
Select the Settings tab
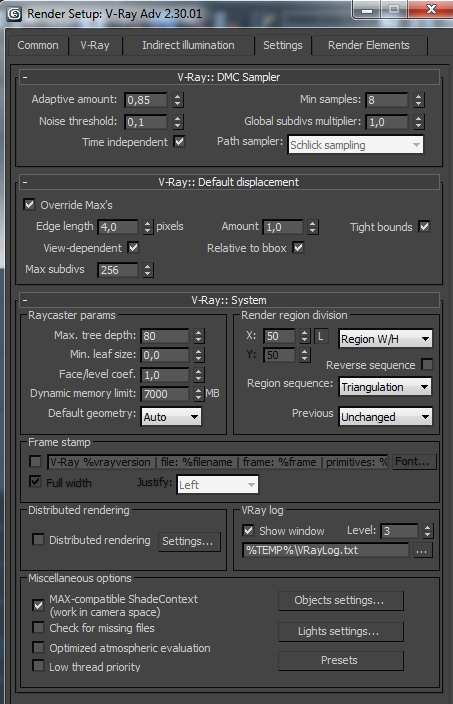282,45
